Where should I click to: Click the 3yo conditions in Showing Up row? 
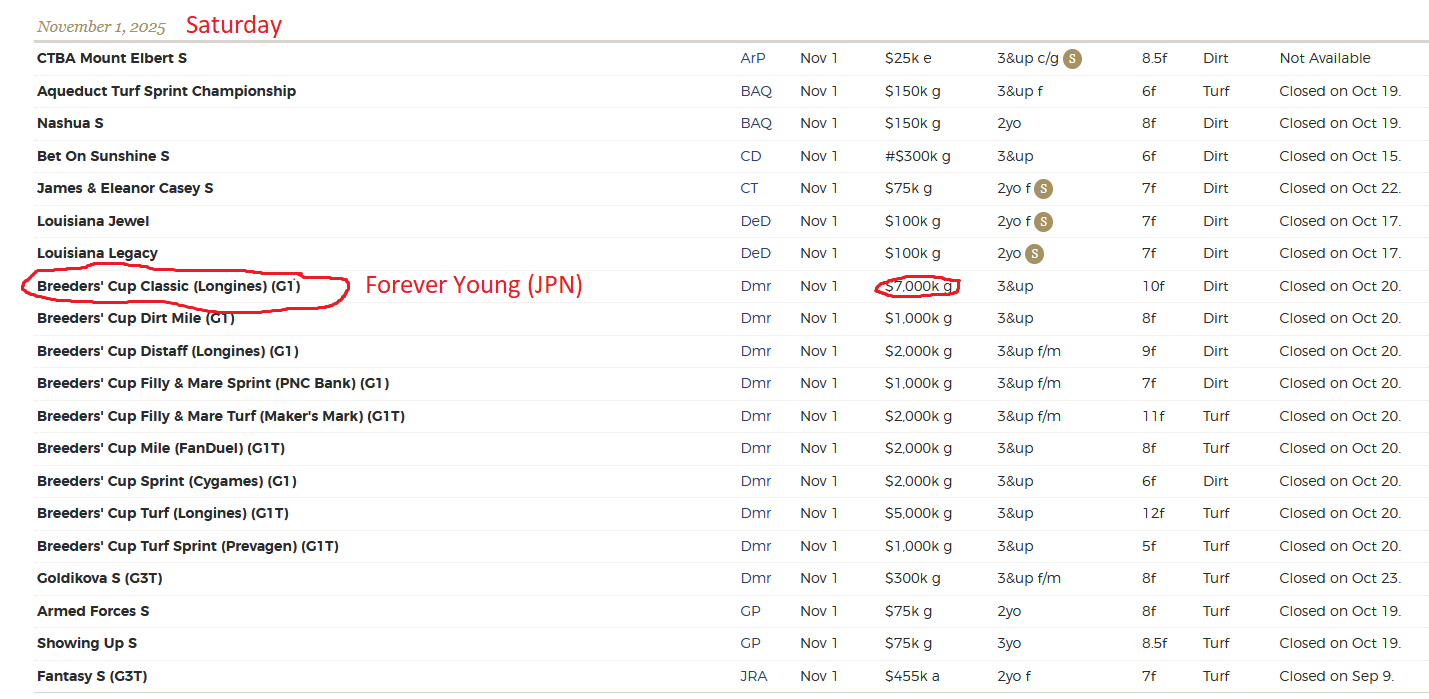[x=1009, y=643]
